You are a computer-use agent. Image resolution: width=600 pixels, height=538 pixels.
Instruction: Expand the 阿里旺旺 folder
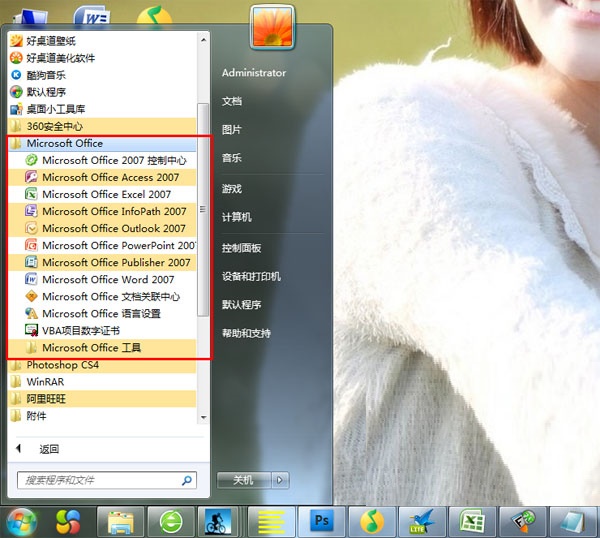[102, 399]
